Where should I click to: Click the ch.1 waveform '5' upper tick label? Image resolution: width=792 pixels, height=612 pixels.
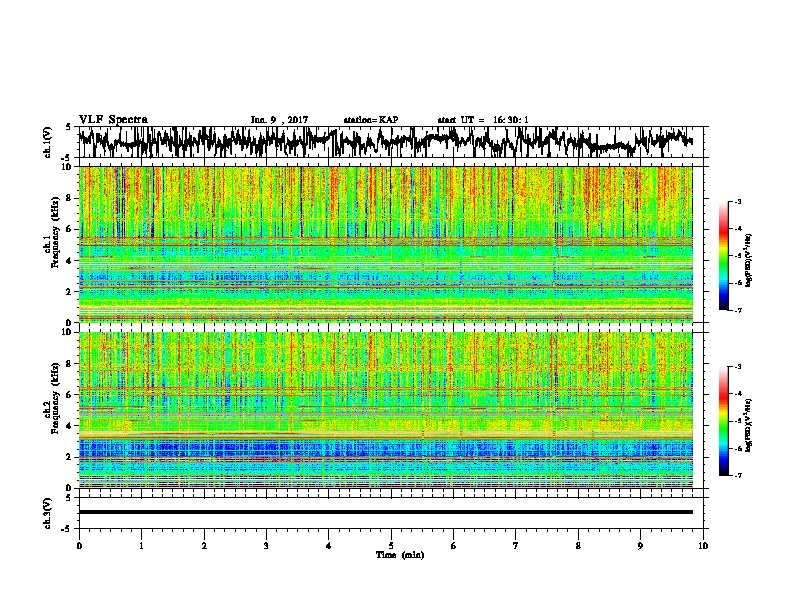(x=68, y=127)
